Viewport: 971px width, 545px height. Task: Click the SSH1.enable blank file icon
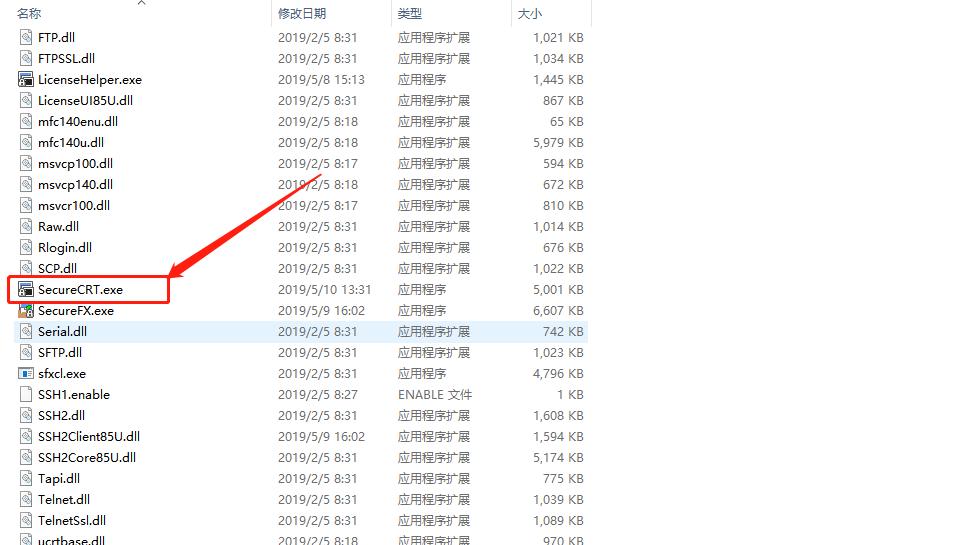click(25, 395)
